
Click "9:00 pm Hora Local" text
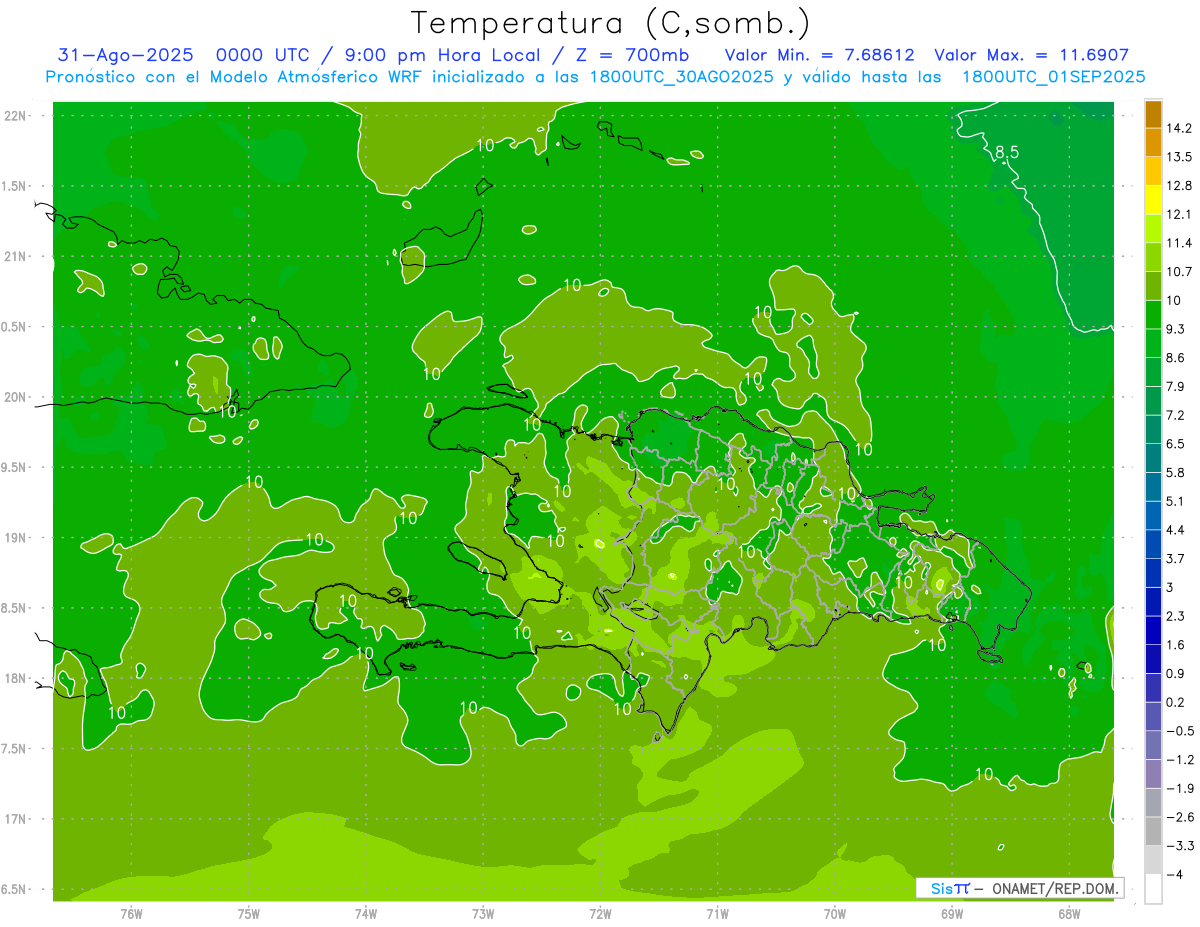444,55
